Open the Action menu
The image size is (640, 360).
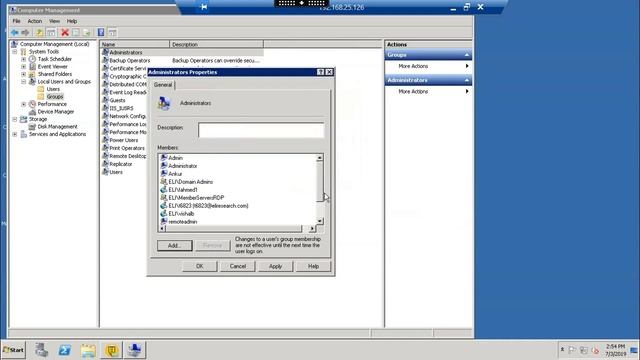tap(35, 21)
